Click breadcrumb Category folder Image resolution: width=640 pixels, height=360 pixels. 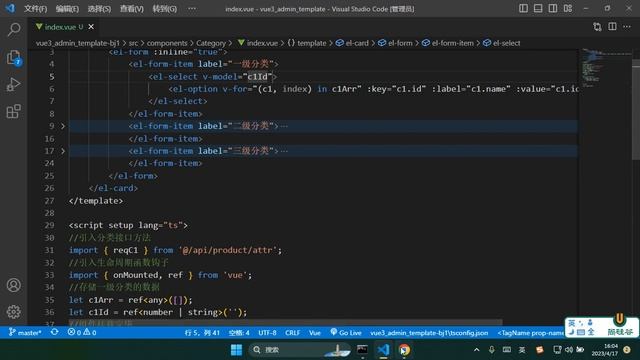(x=211, y=43)
